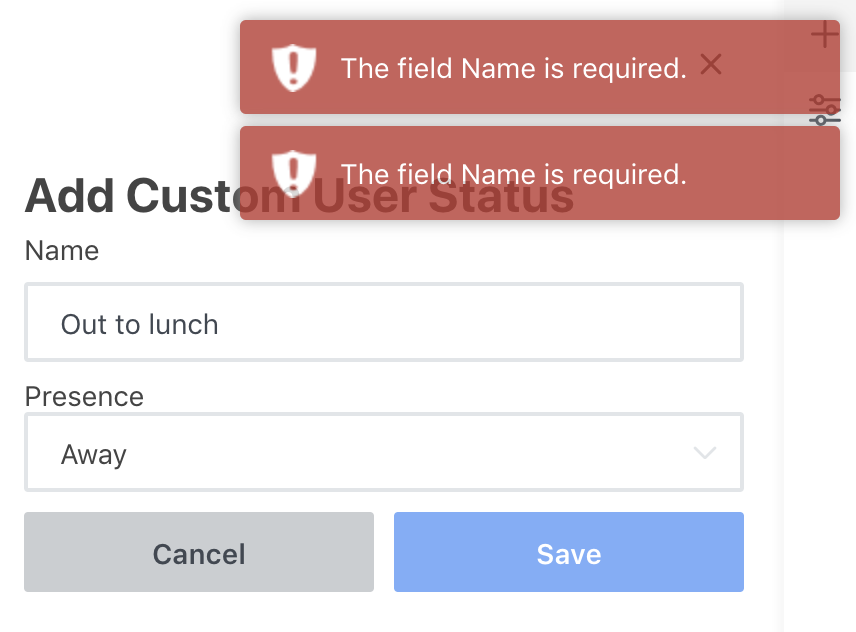Click the lower toast's error message text

pos(513,174)
